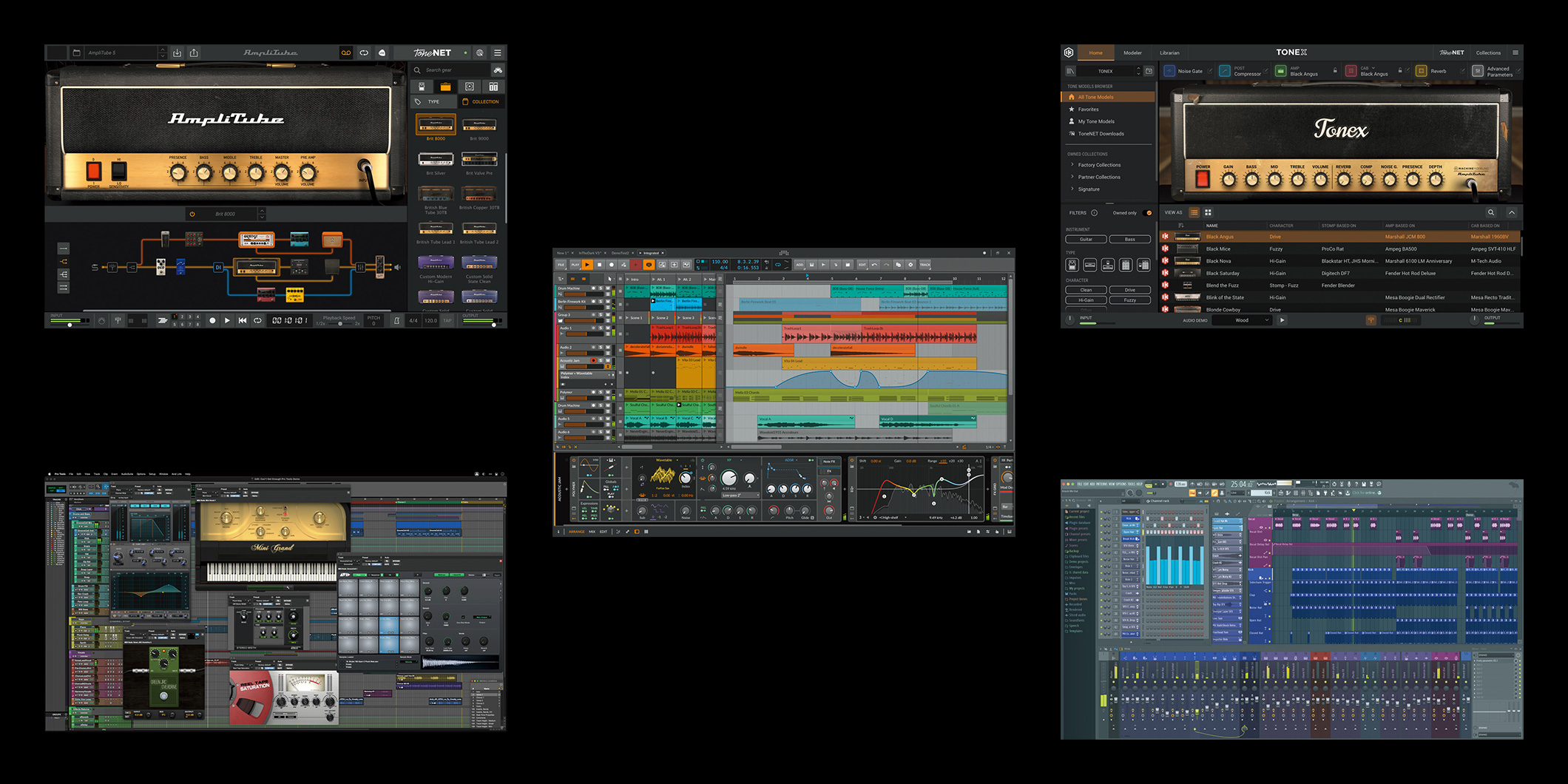1568x784 pixels.
Task: Click the stop button in Bitwig's transport
Action: (x=599, y=265)
